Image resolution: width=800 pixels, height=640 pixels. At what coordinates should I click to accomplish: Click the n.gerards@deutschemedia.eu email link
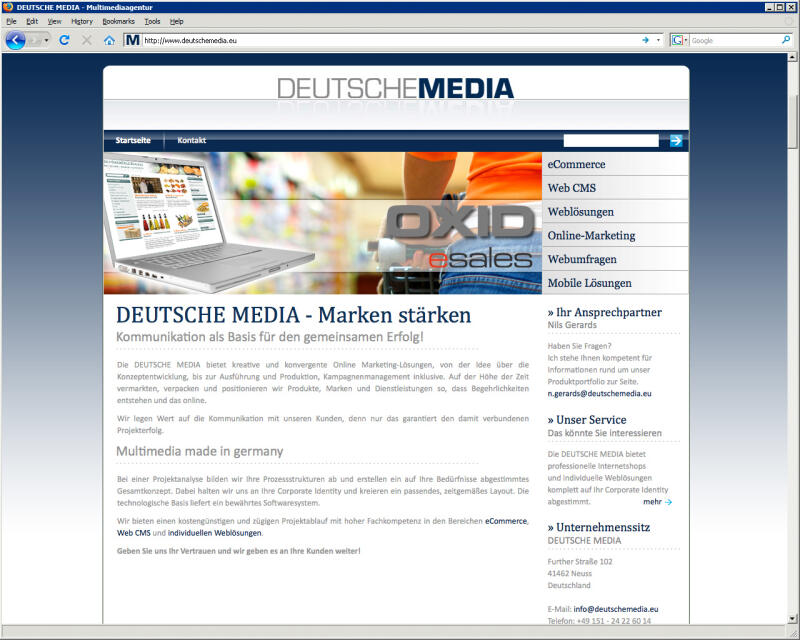pyautogui.click(x=600, y=393)
